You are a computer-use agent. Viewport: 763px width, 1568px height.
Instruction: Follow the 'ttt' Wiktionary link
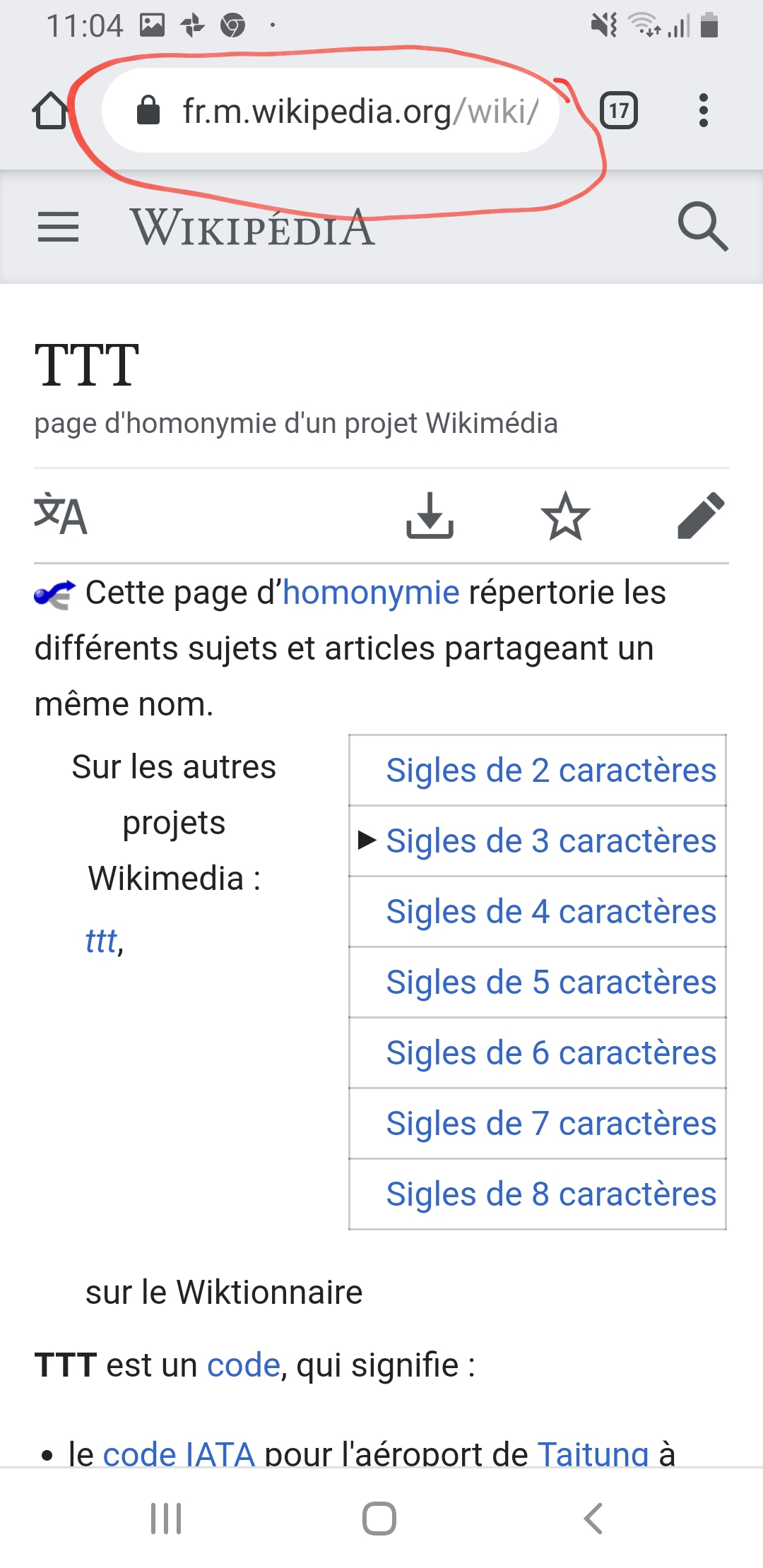pyautogui.click(x=101, y=941)
